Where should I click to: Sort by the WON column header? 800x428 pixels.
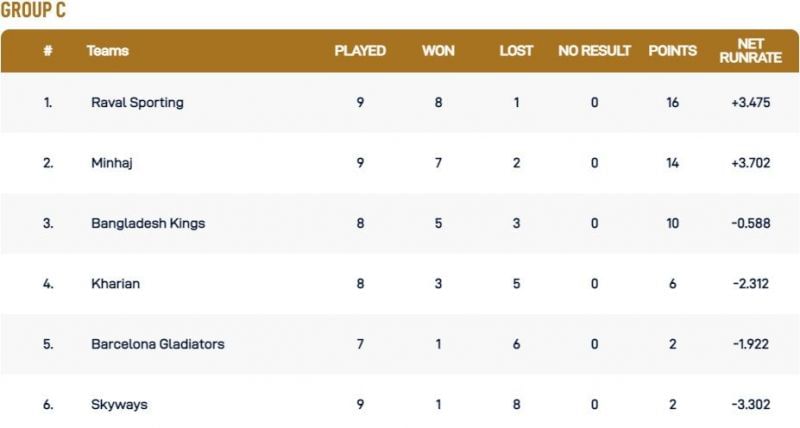click(438, 51)
